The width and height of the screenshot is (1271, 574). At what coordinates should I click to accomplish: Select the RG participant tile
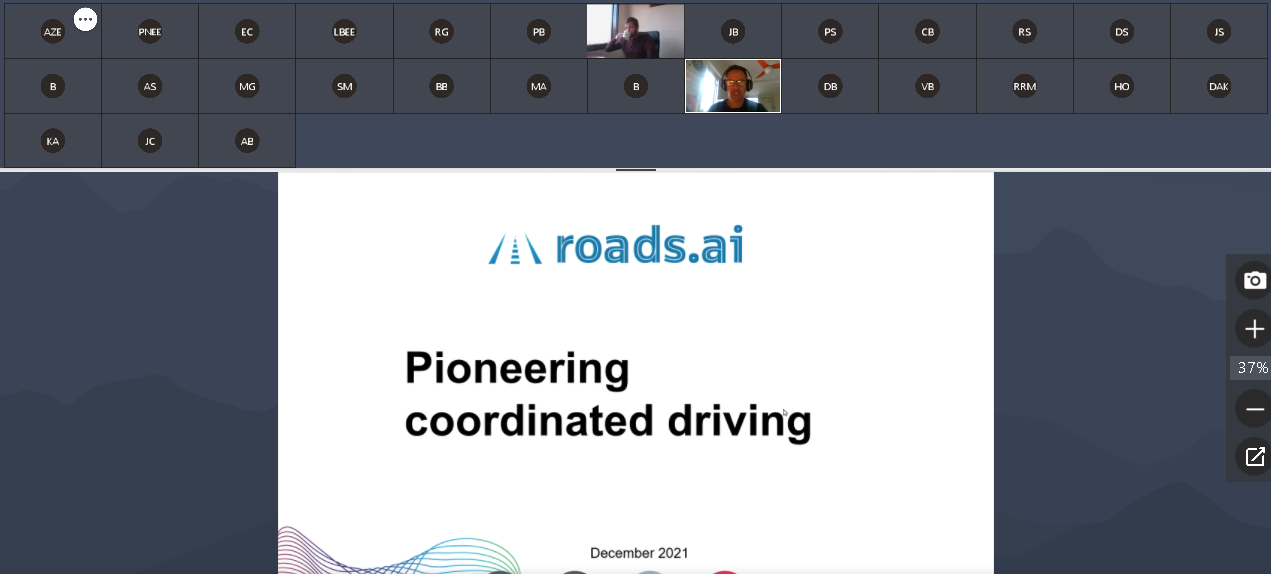coord(441,31)
